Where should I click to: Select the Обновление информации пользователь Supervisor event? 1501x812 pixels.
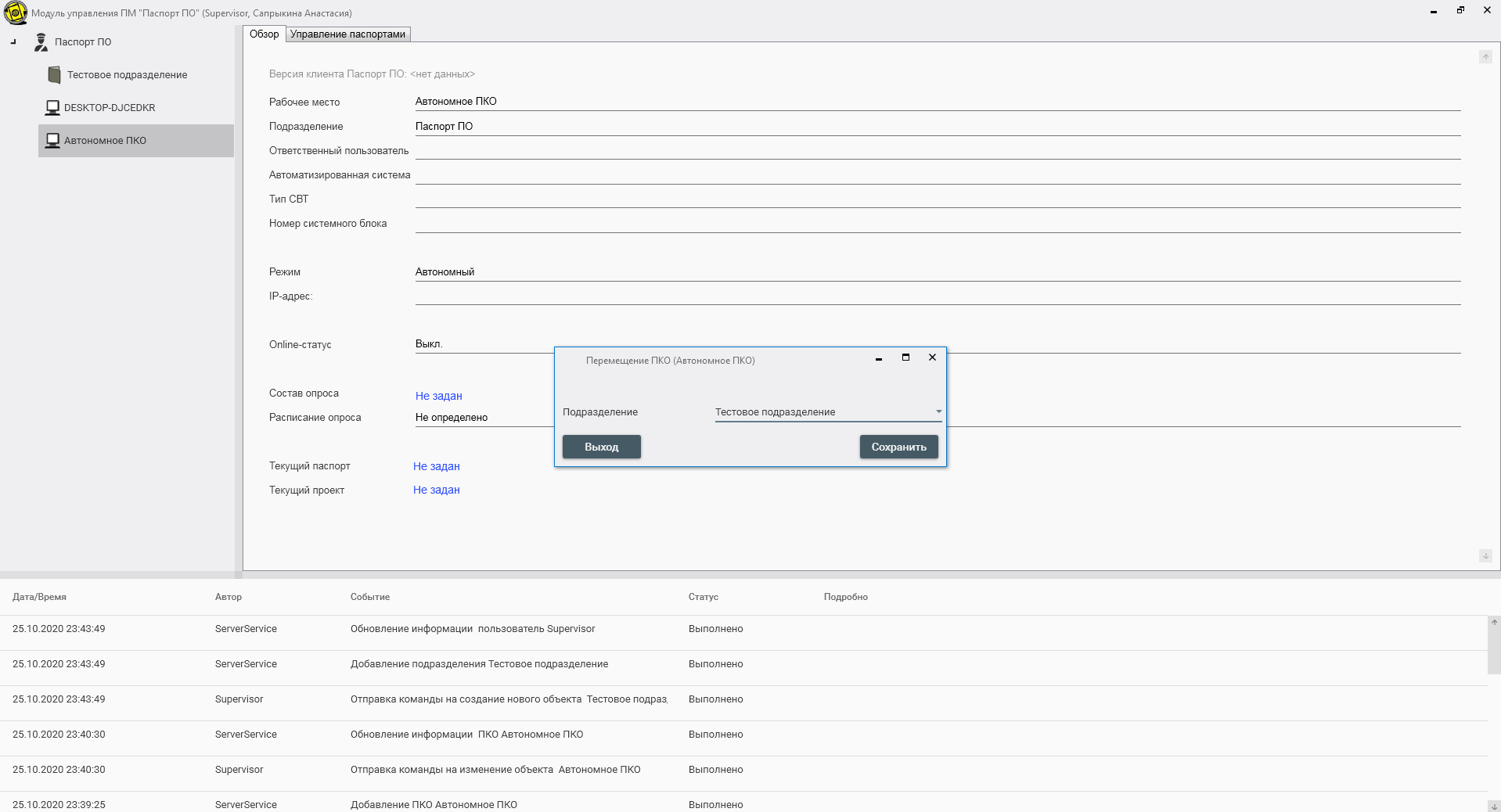(x=743, y=633)
